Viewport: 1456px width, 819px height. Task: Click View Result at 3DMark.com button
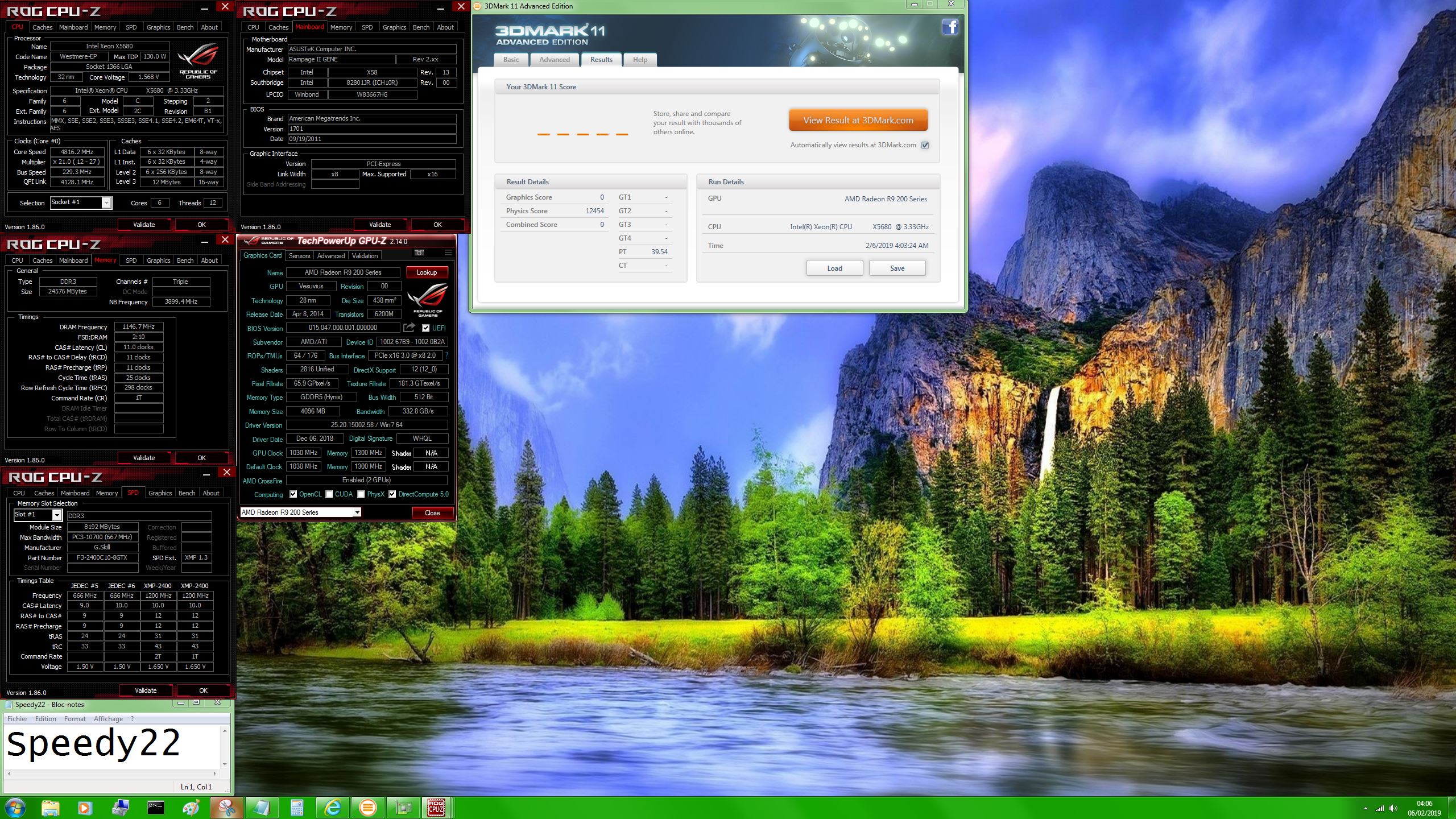click(858, 121)
